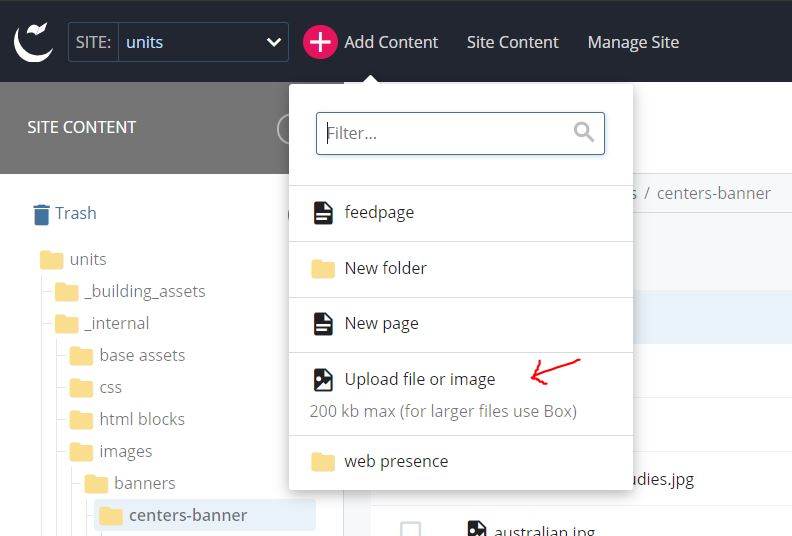Image resolution: width=792 pixels, height=536 pixels.
Task: Click the _building_assets folder icon
Action: point(67,292)
